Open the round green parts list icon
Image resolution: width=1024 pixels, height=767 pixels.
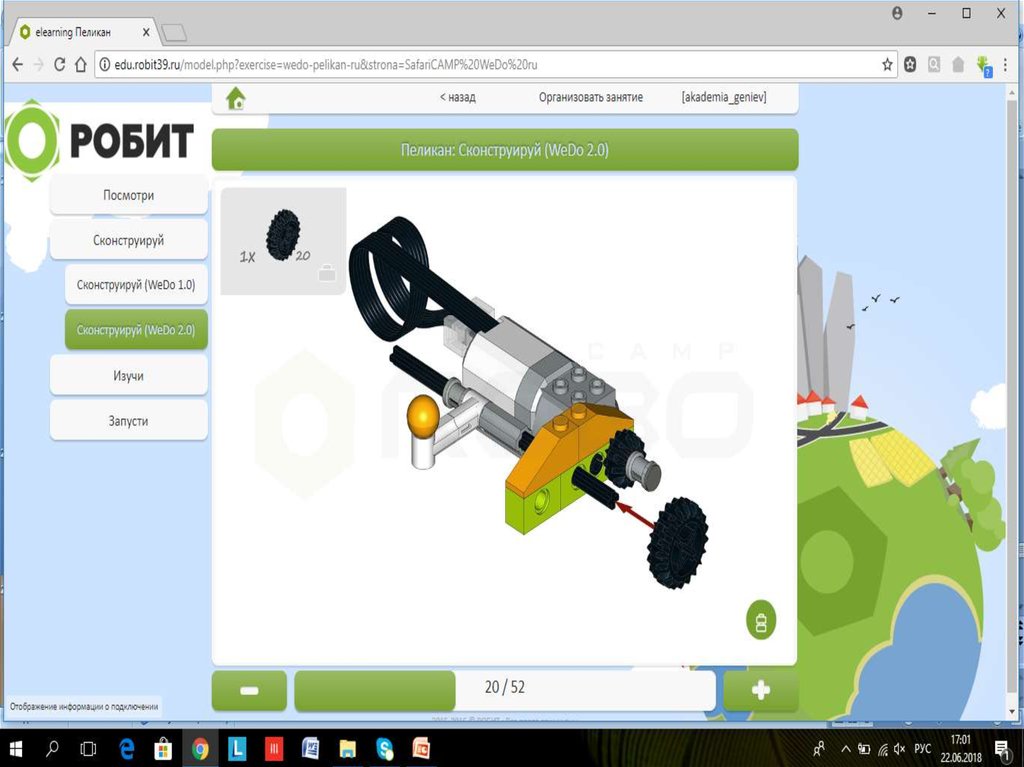point(761,620)
